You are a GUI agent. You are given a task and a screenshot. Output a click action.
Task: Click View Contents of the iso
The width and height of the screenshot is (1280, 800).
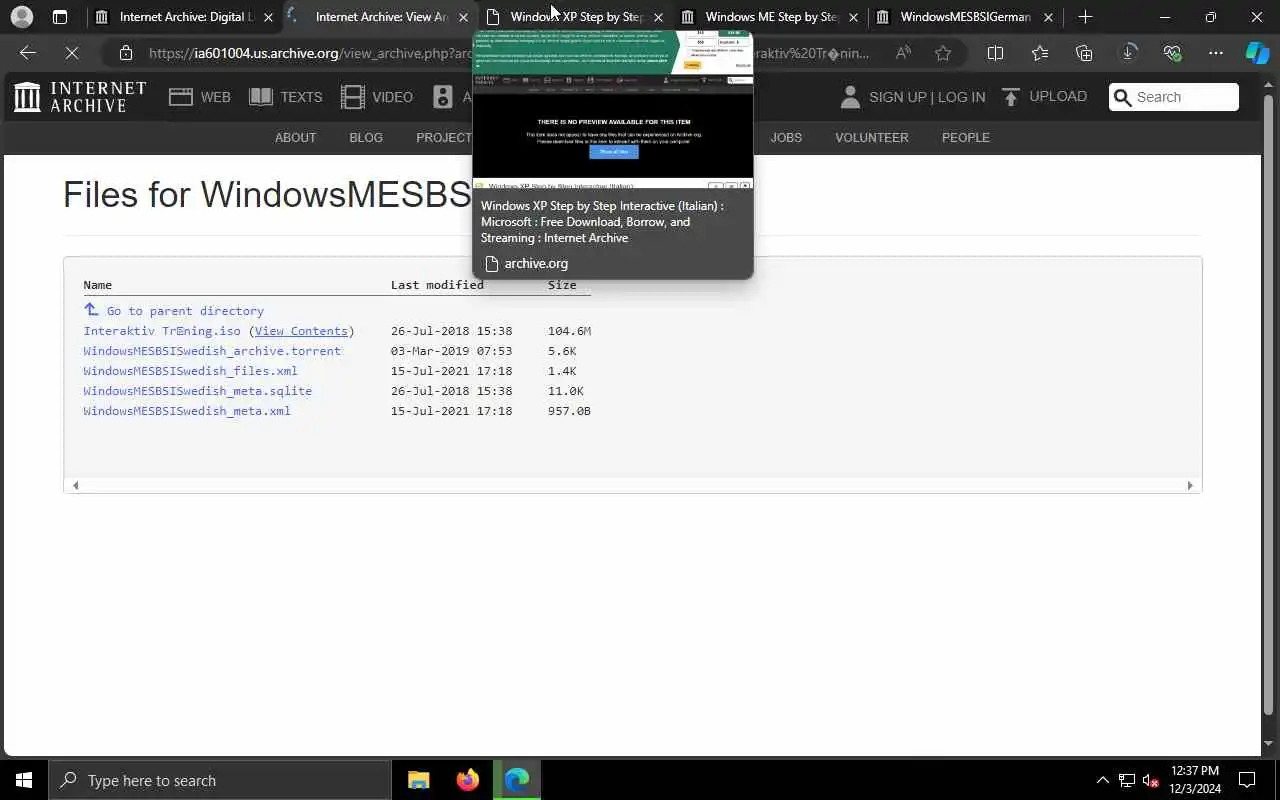pos(301,331)
